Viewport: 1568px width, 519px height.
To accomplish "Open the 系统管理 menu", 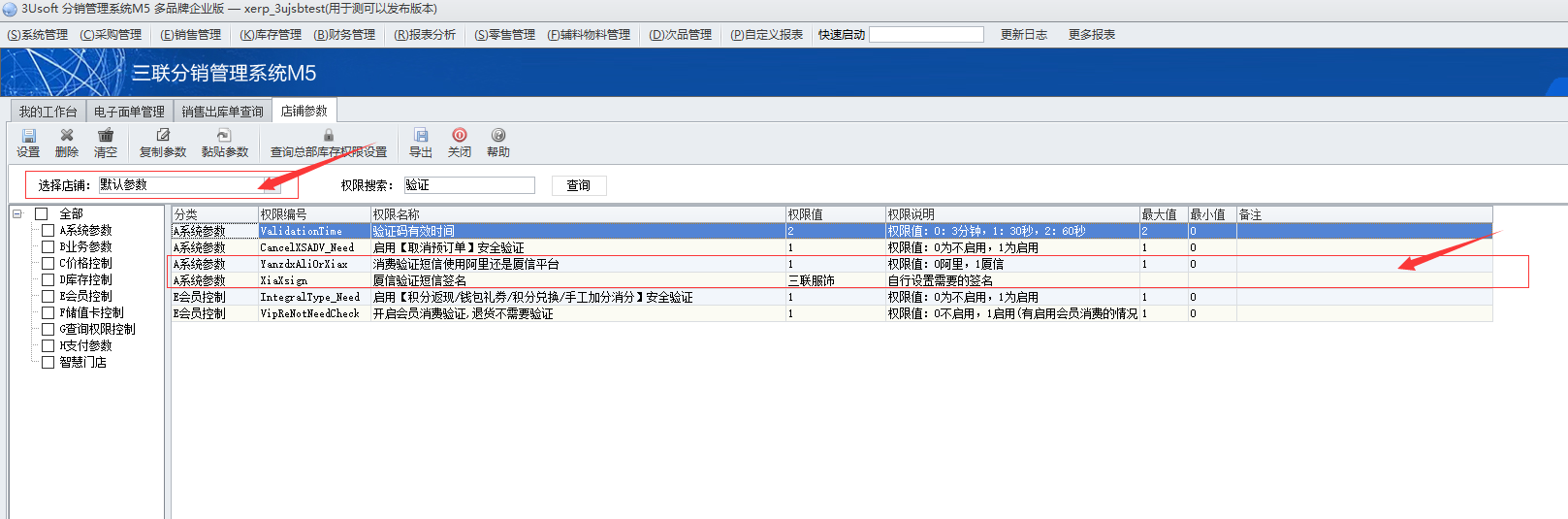I will (x=38, y=35).
